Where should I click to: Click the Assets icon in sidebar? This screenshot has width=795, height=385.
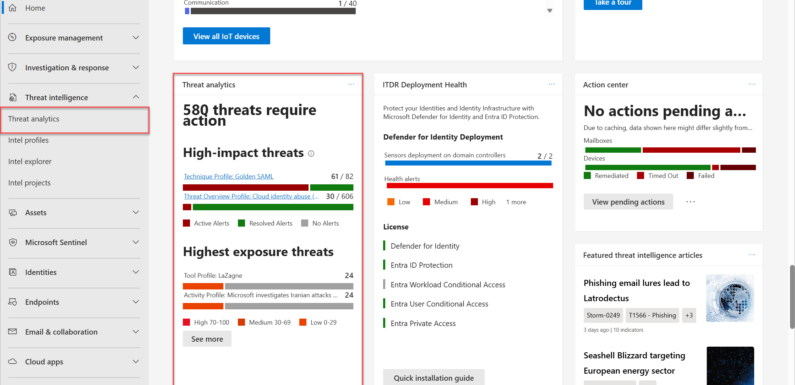[13, 213]
